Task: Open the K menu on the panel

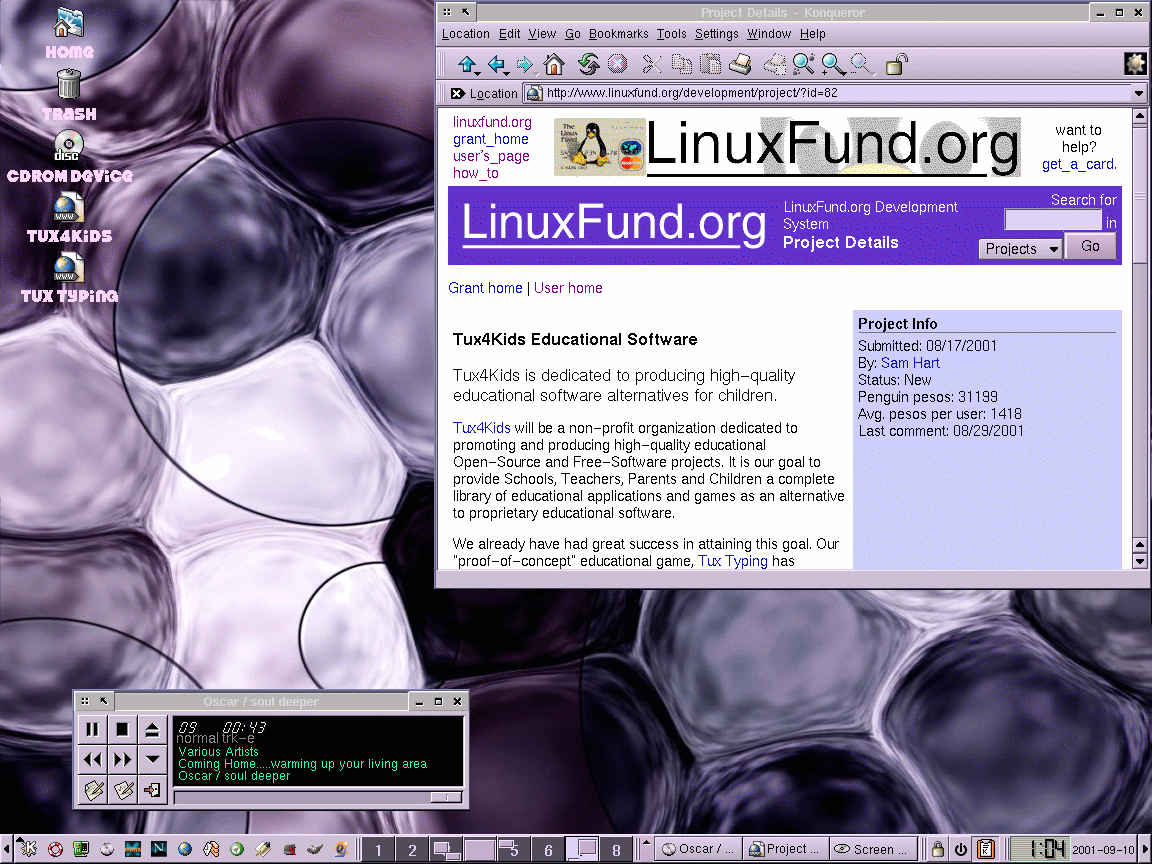Action: 27,849
